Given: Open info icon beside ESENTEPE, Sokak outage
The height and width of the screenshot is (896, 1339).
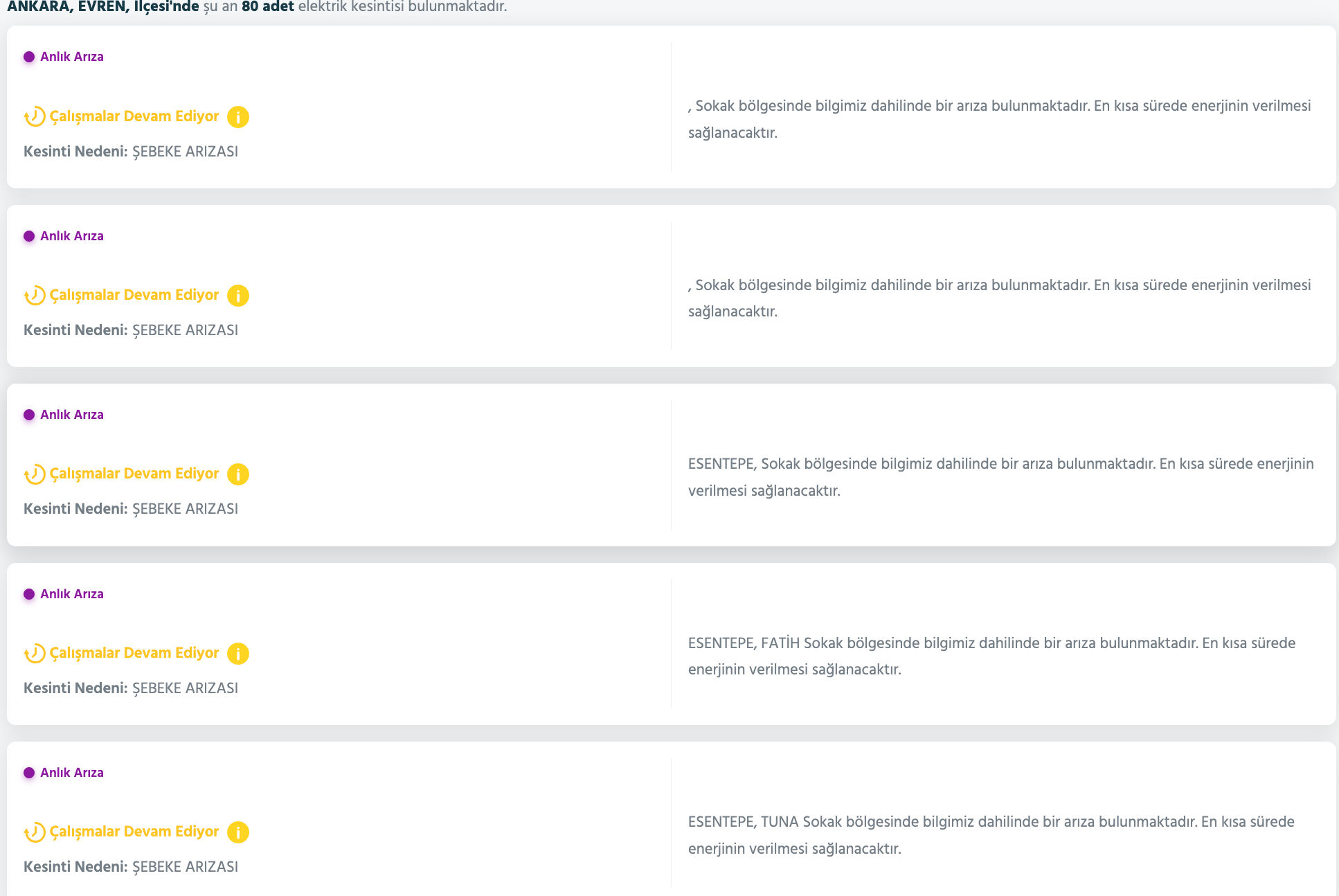Looking at the screenshot, I should [237, 474].
